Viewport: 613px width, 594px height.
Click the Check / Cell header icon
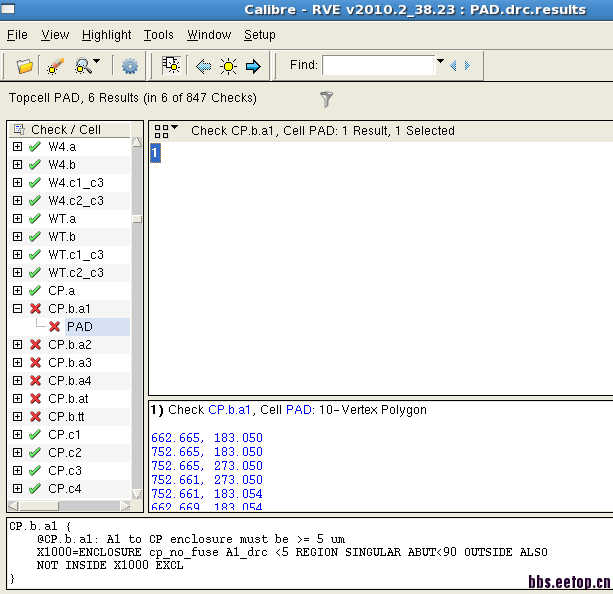click(19, 129)
